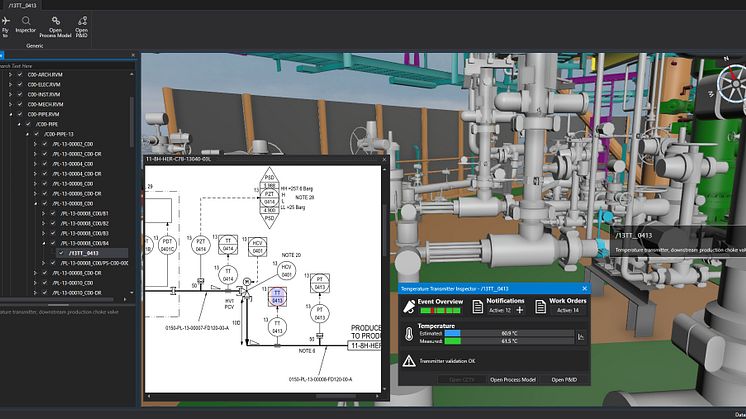Uncheck C00-PIPE.RVM visibility checkbox

tap(20, 114)
